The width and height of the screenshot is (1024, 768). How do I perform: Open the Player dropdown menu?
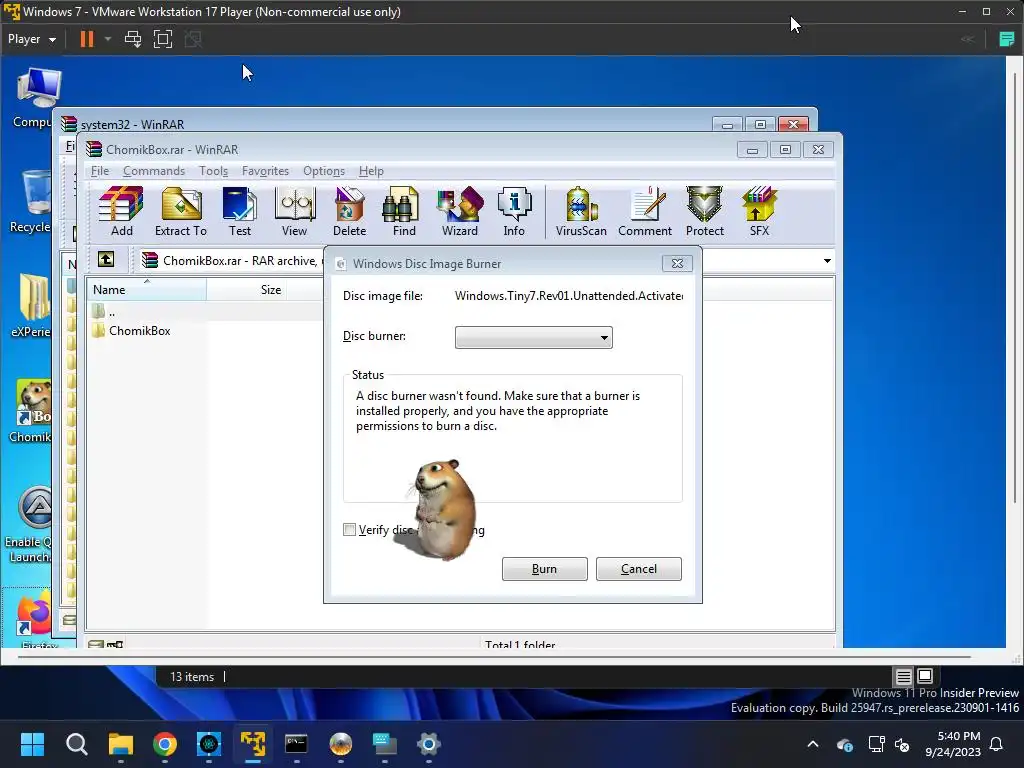(x=31, y=39)
